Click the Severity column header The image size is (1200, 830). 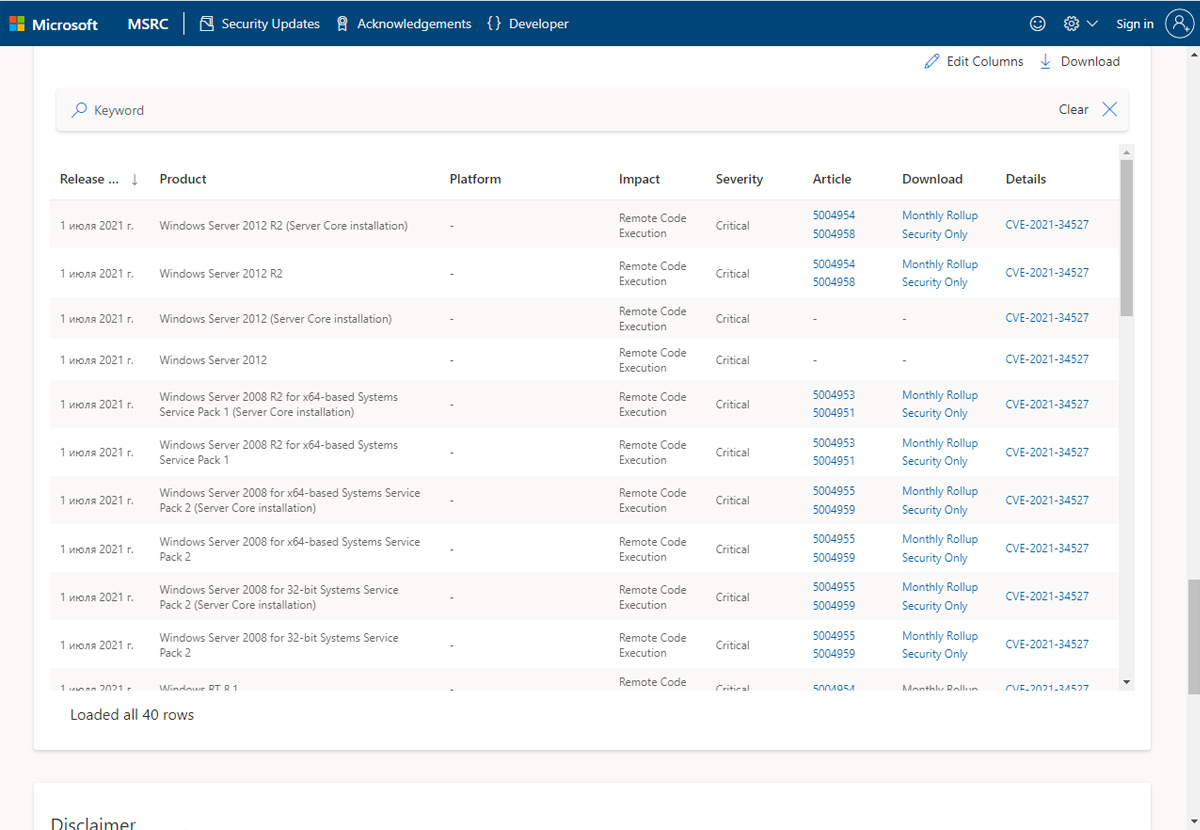point(739,179)
